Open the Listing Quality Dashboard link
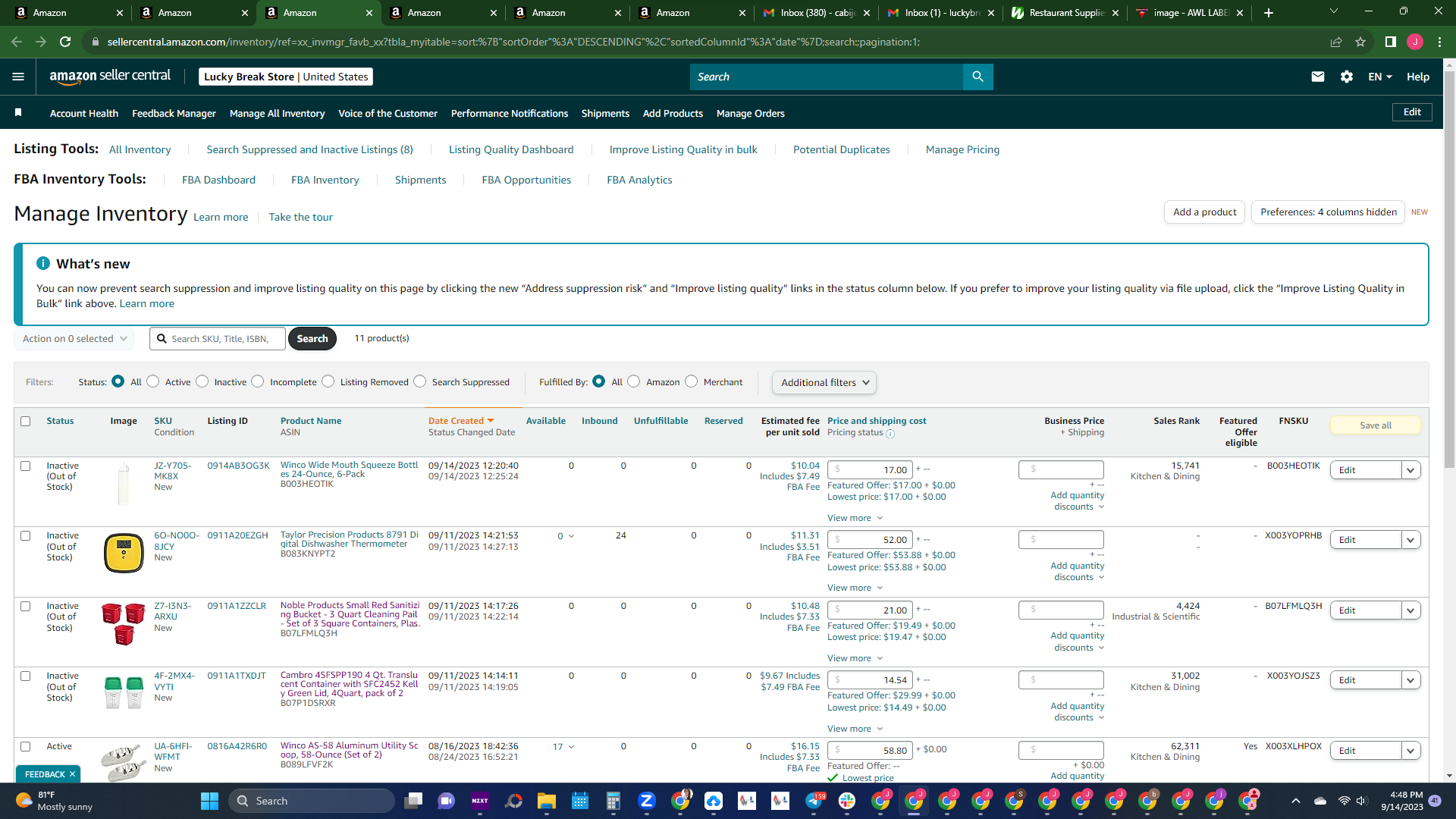 click(x=511, y=149)
